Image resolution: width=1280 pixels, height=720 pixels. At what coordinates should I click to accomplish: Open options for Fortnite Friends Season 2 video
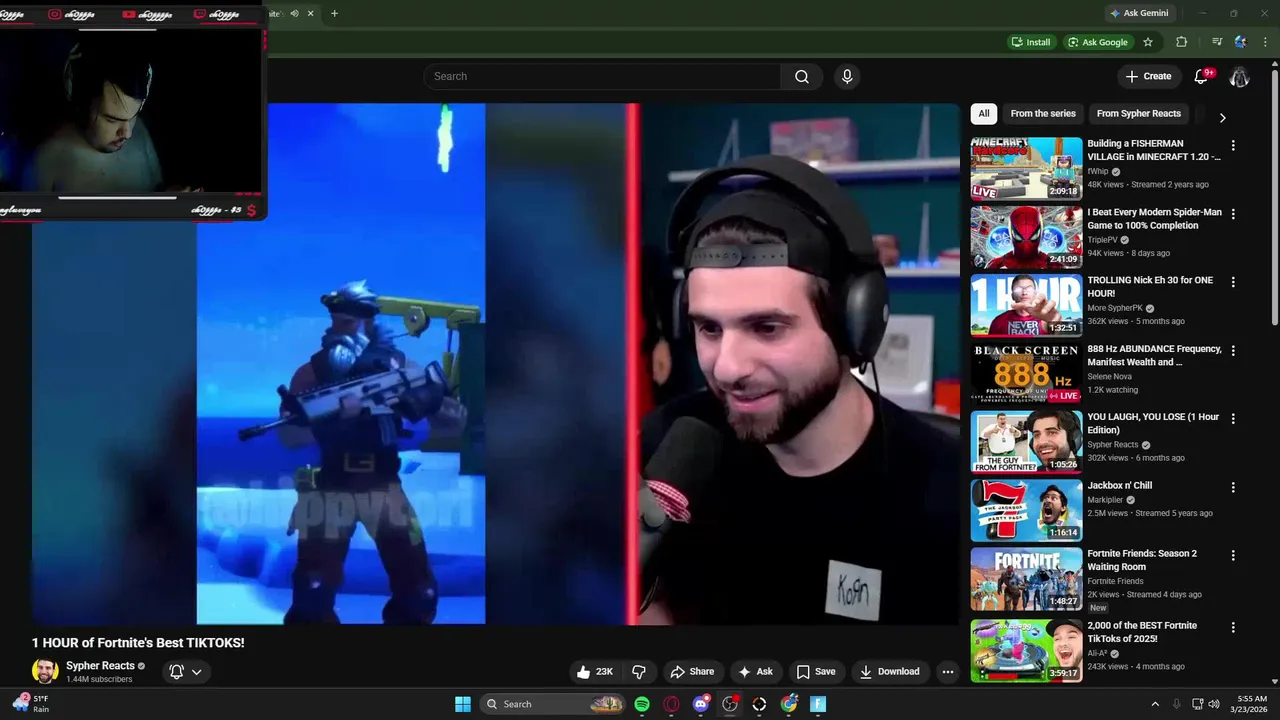(x=1233, y=555)
